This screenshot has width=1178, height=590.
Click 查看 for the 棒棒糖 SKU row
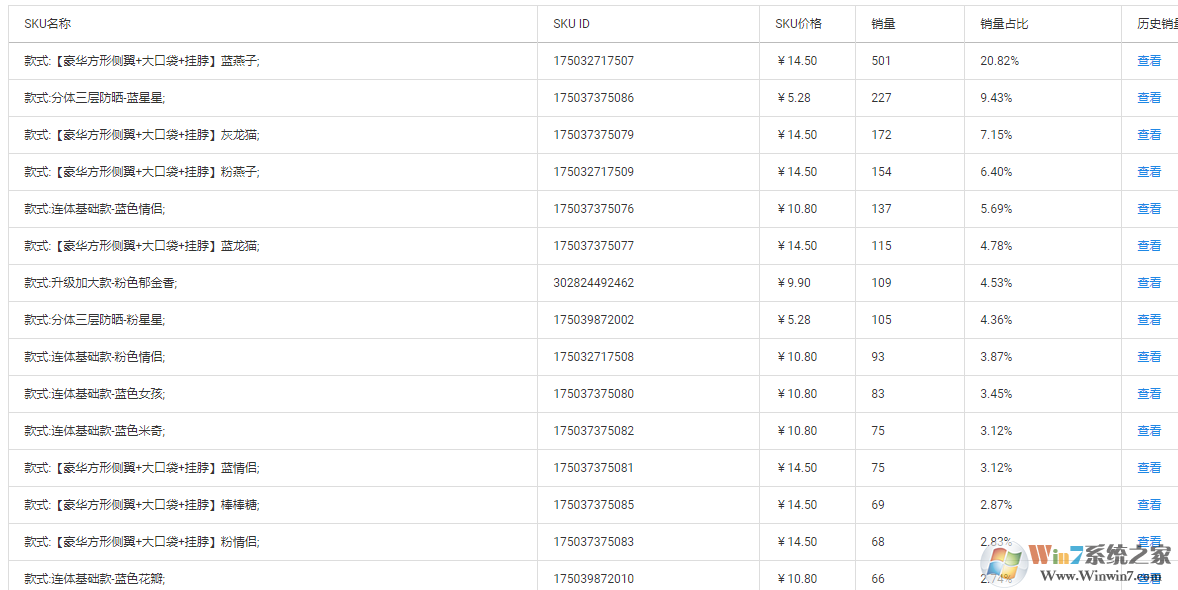[x=1149, y=505]
